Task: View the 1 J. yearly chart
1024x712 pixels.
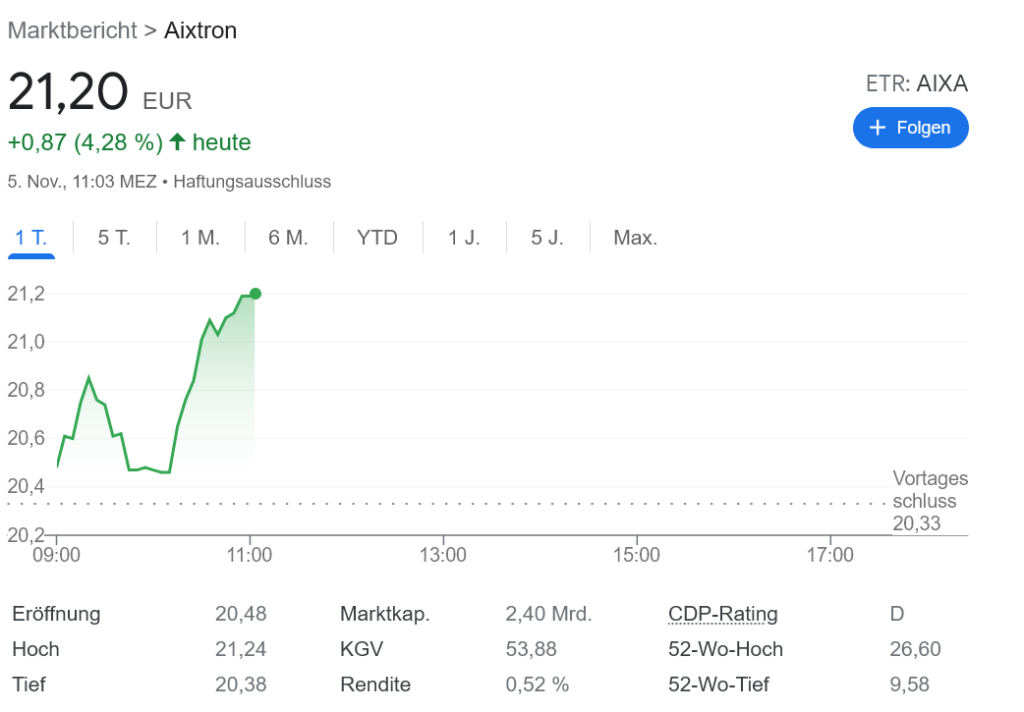Action: tap(464, 238)
